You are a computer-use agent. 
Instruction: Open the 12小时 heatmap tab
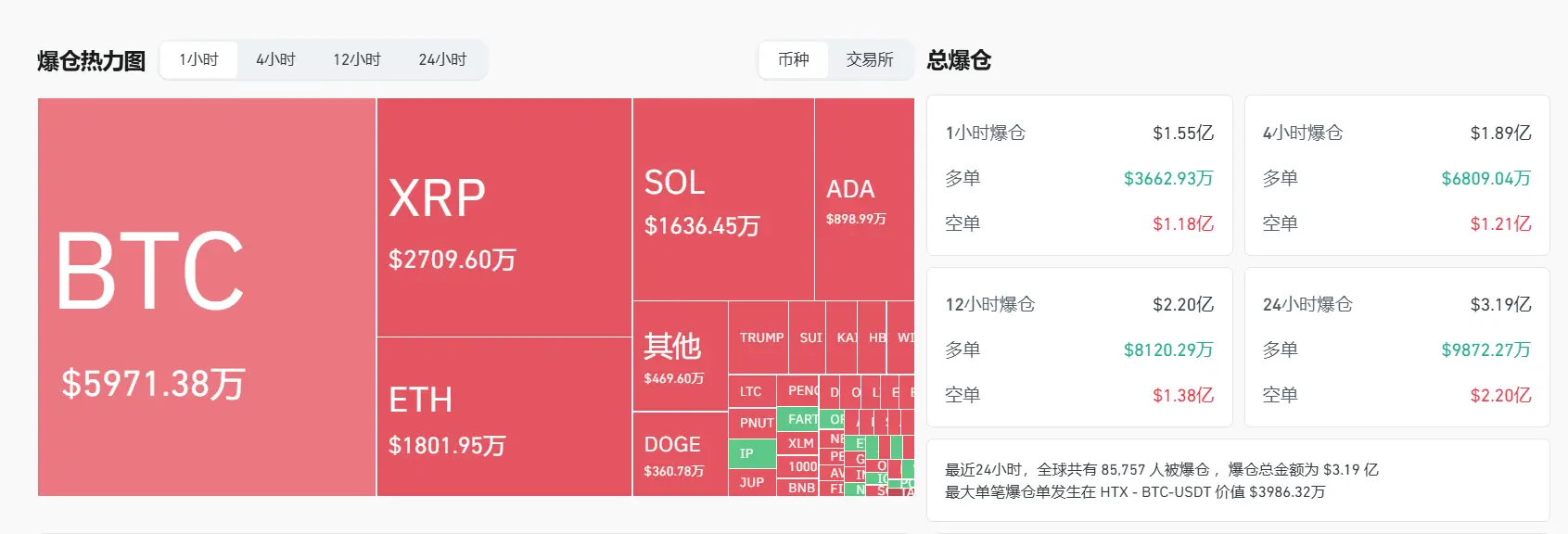click(x=357, y=60)
